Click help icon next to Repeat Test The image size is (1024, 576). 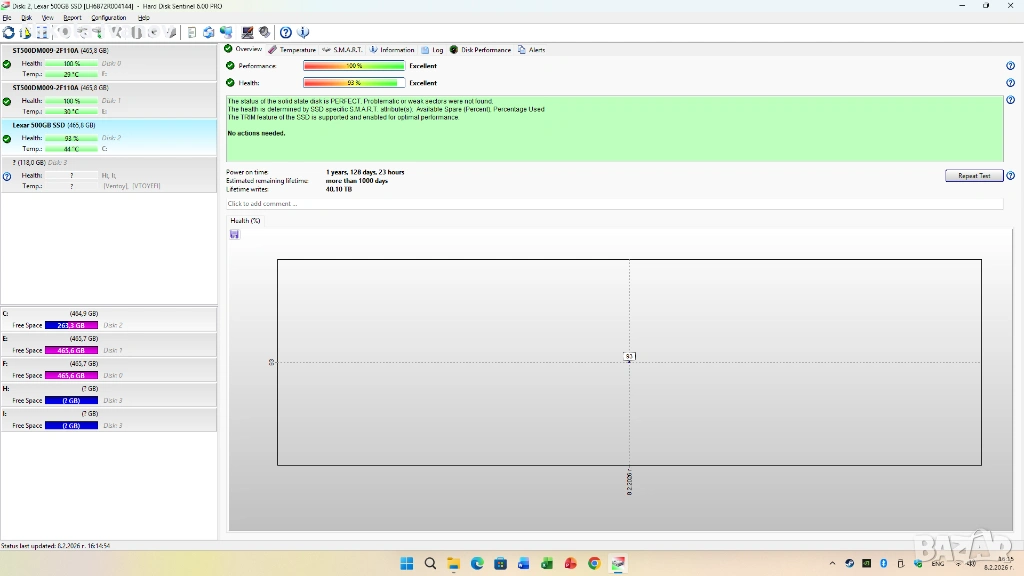1010,176
